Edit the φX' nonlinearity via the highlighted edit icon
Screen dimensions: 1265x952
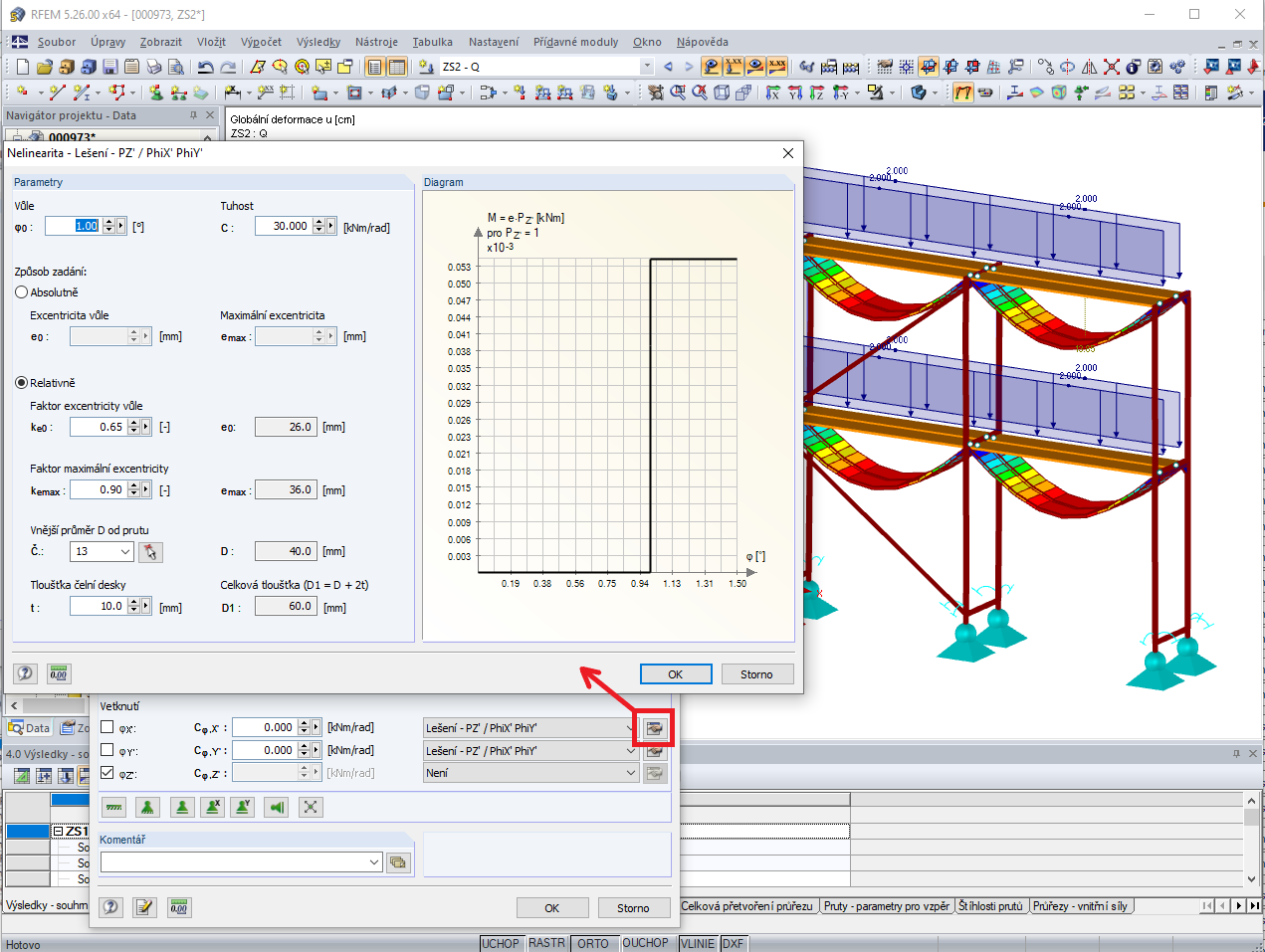pyautogui.click(x=655, y=728)
